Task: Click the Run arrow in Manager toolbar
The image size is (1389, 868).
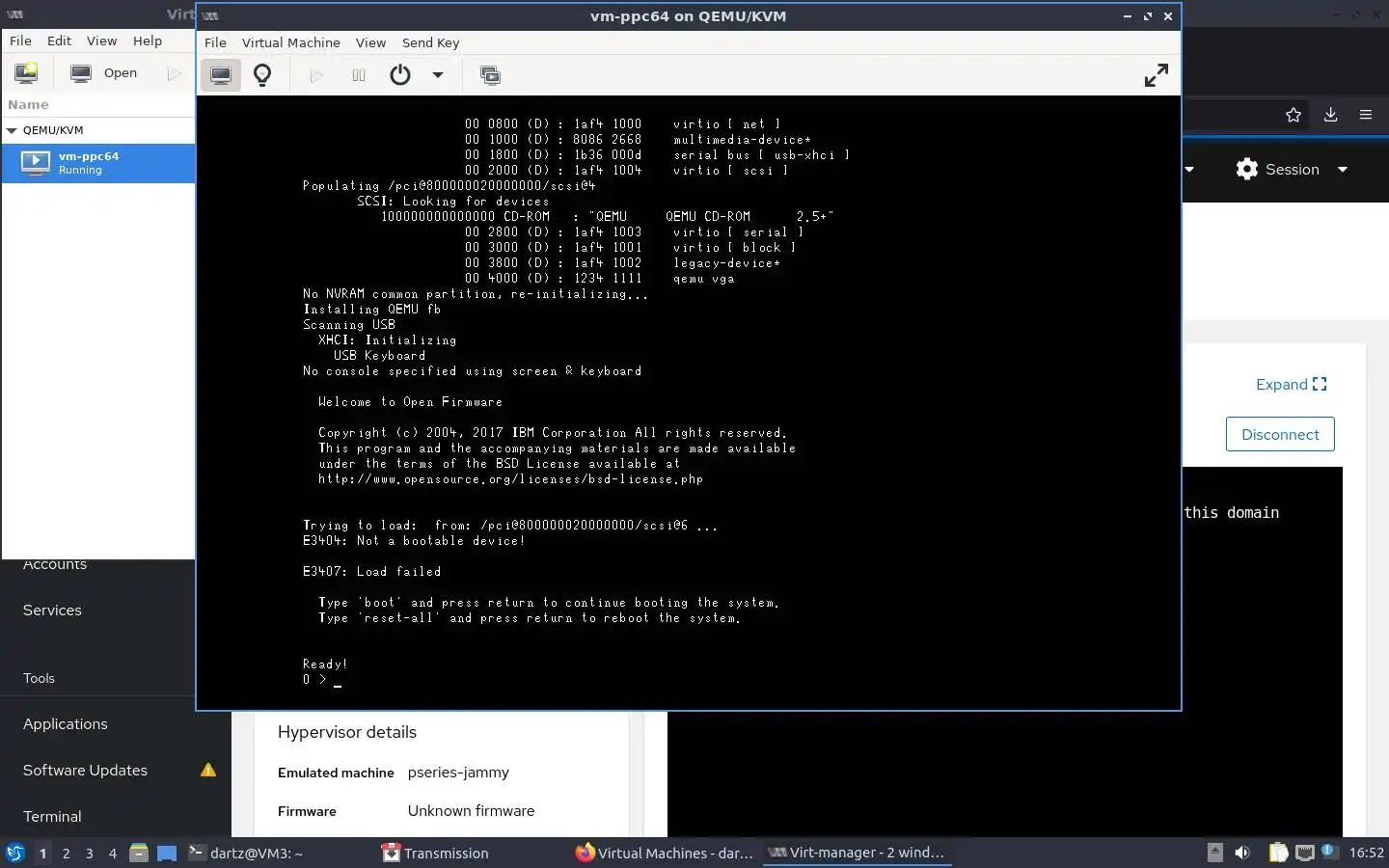Action: (174, 72)
